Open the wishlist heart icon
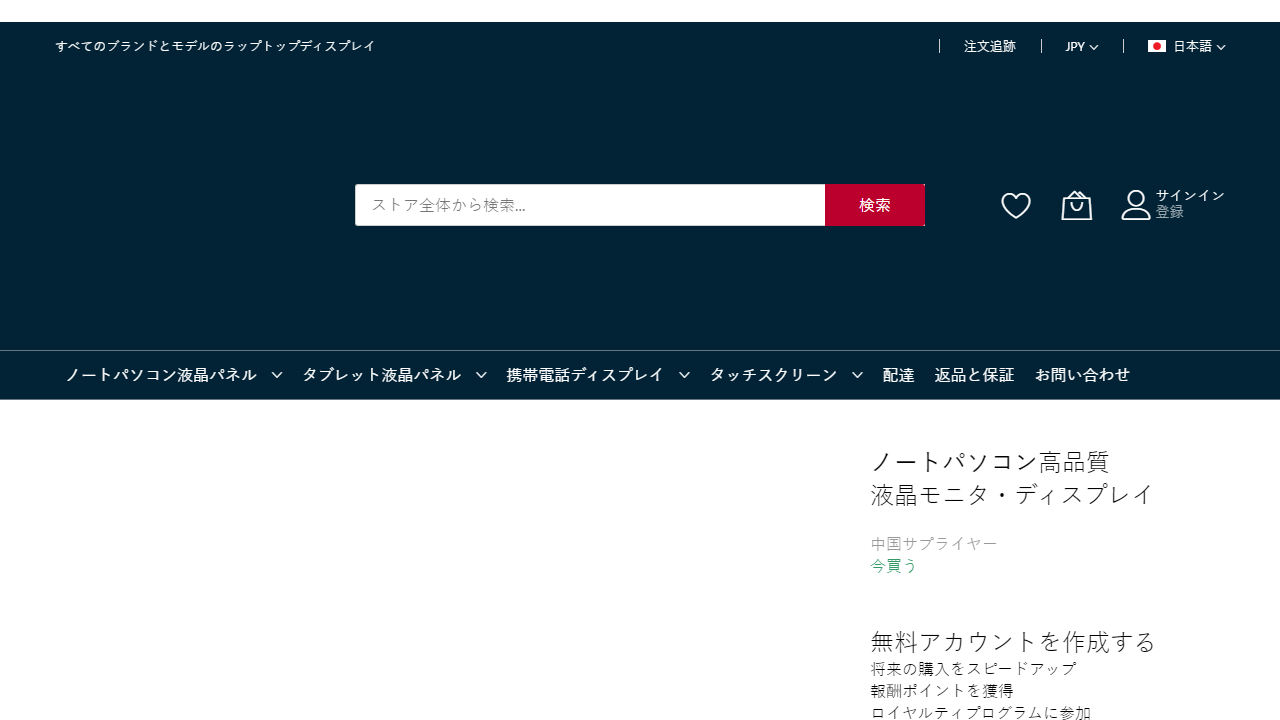This screenshot has height=720, width=1280. [x=1016, y=206]
